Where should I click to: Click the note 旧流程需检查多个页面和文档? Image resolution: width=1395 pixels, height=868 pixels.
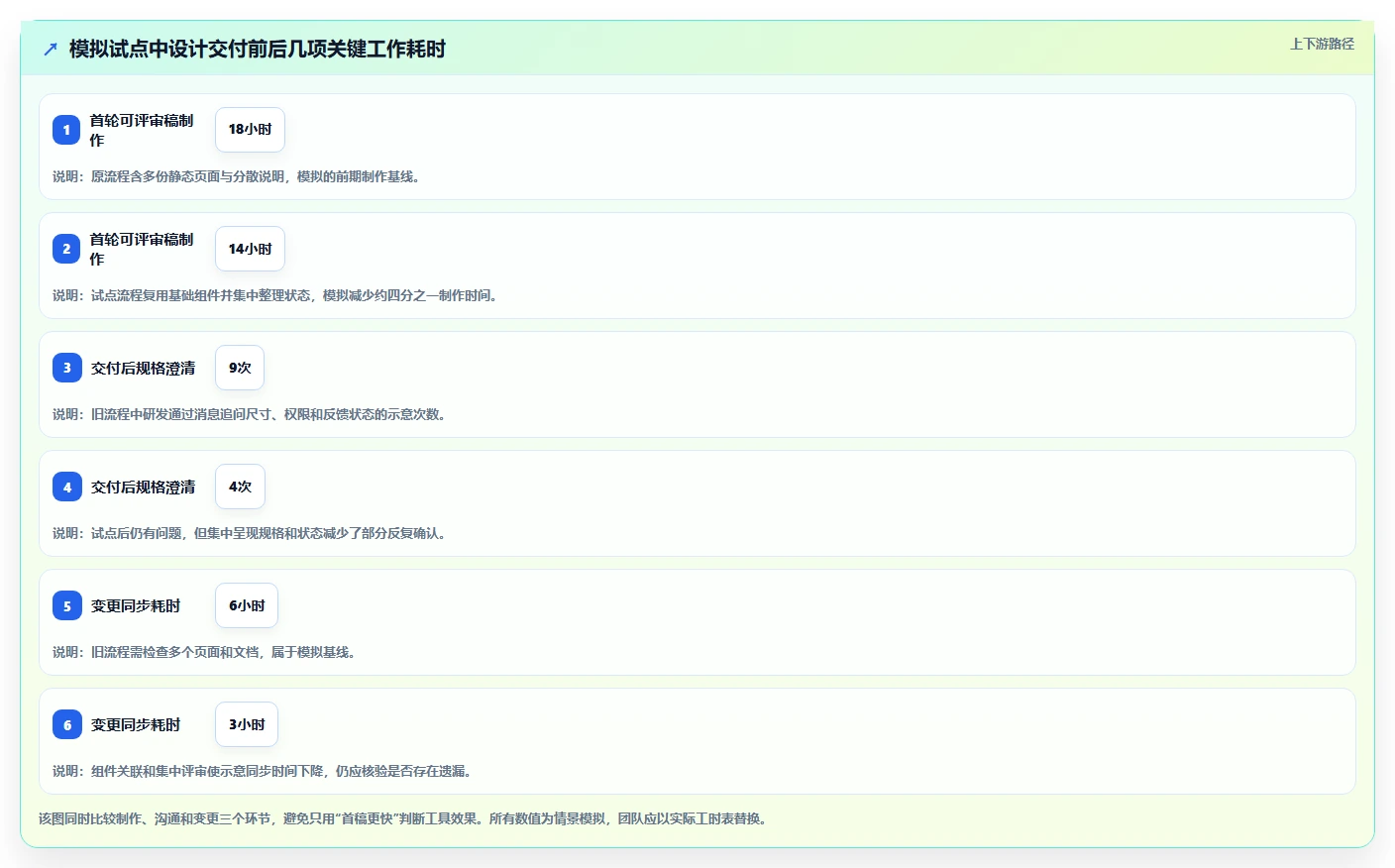[206, 652]
